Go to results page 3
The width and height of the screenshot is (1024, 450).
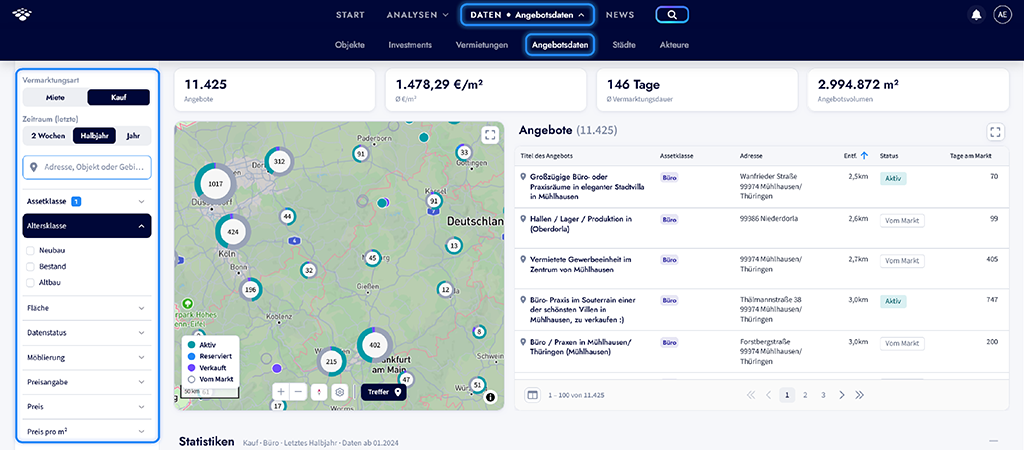(823, 394)
